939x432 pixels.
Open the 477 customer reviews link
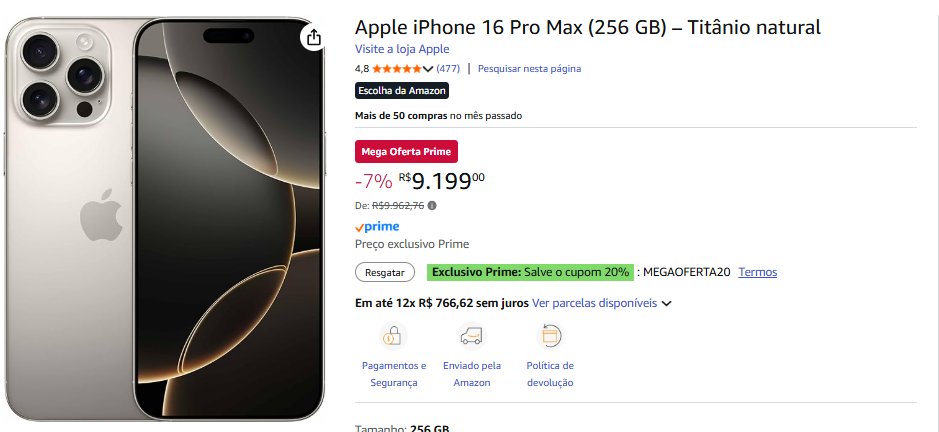tap(448, 69)
